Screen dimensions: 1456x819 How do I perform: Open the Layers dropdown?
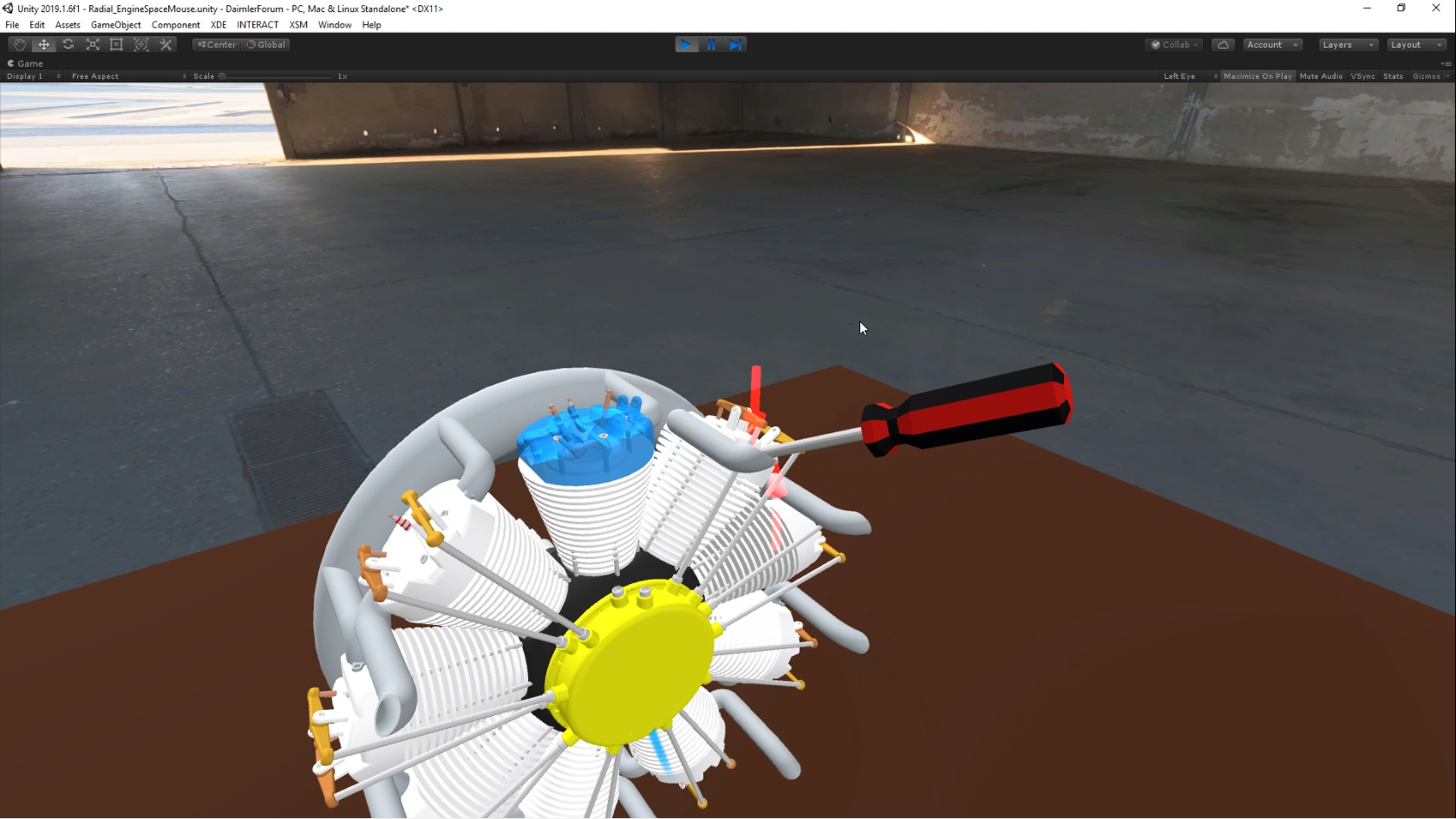point(1348,44)
